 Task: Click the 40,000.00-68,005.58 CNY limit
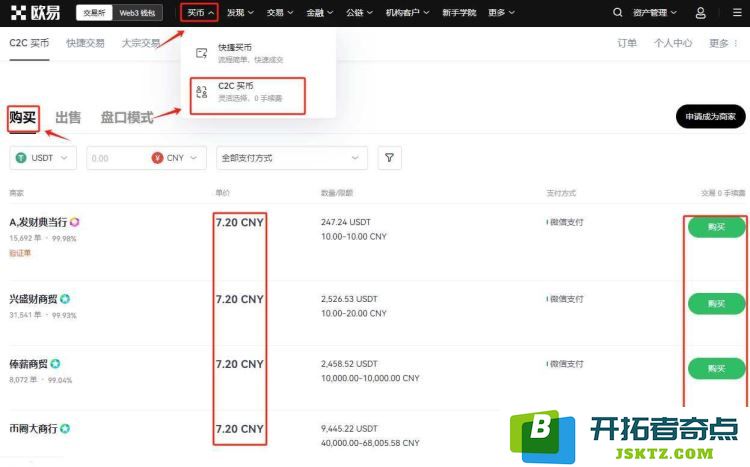tap(370, 443)
